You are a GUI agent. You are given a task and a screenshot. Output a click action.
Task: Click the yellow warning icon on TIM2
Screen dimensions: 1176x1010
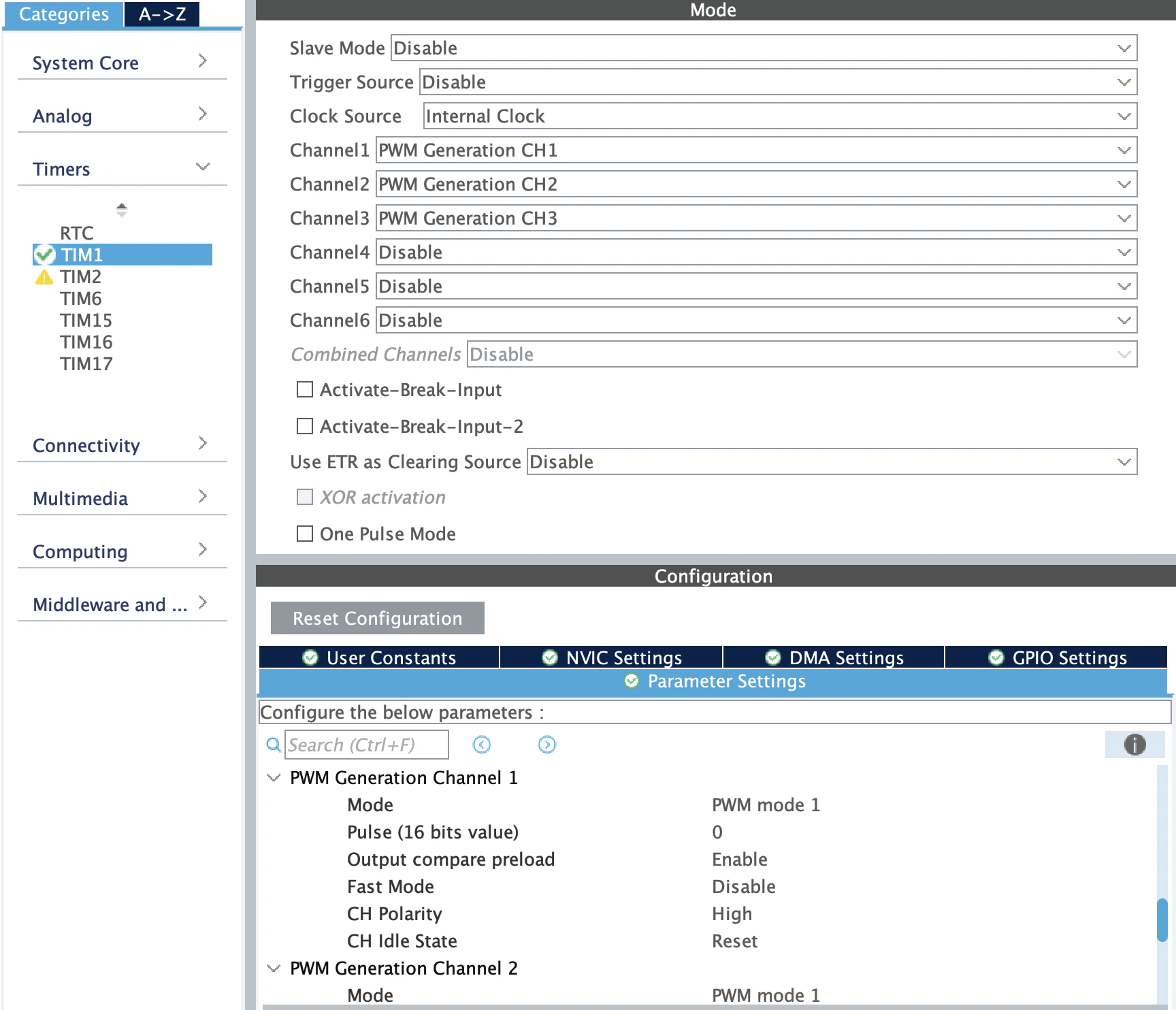click(x=44, y=277)
